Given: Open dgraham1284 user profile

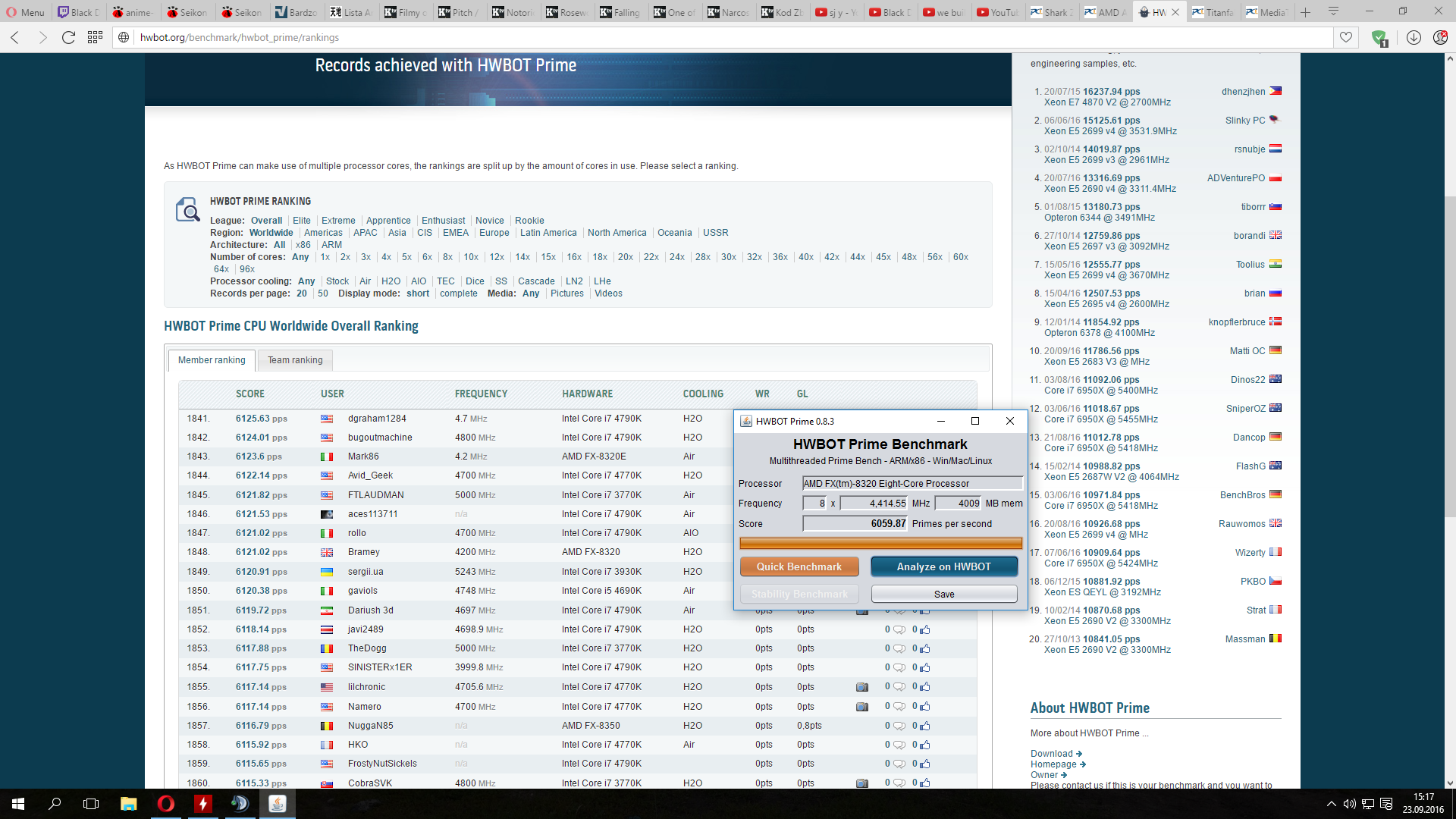Looking at the screenshot, I should click(377, 419).
